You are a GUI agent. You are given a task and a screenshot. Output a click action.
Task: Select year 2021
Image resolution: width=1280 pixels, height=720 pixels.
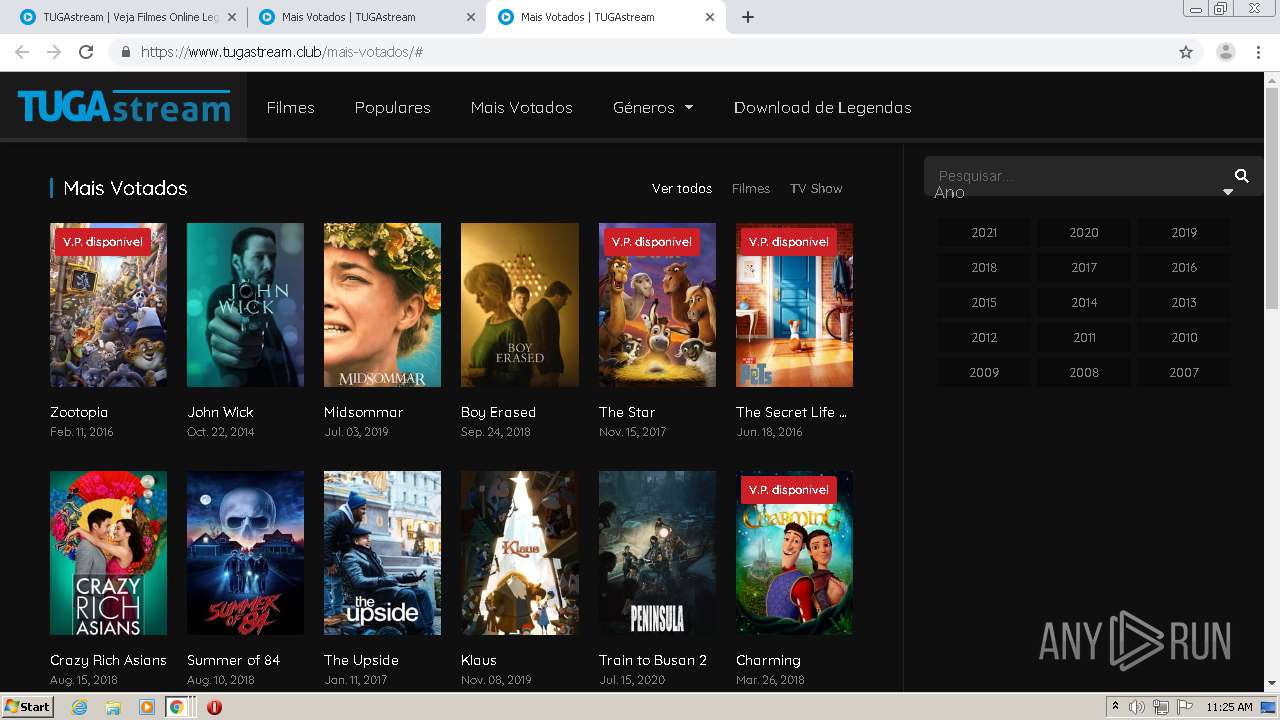(984, 232)
